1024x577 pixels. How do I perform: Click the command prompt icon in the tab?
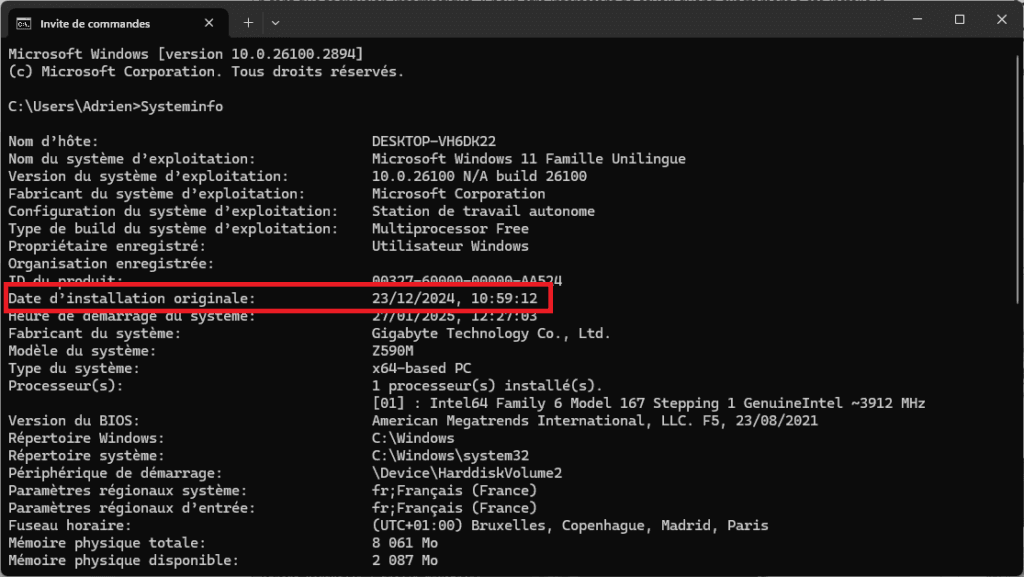(x=24, y=23)
